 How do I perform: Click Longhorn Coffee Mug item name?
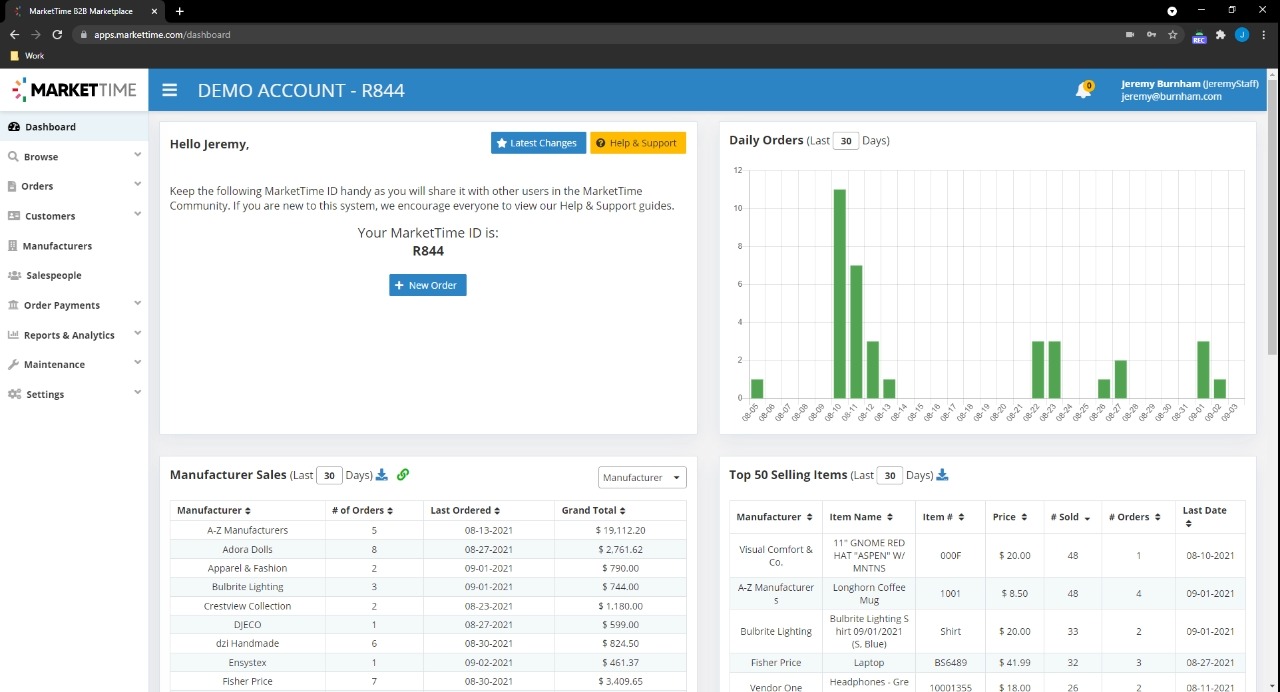click(869, 594)
